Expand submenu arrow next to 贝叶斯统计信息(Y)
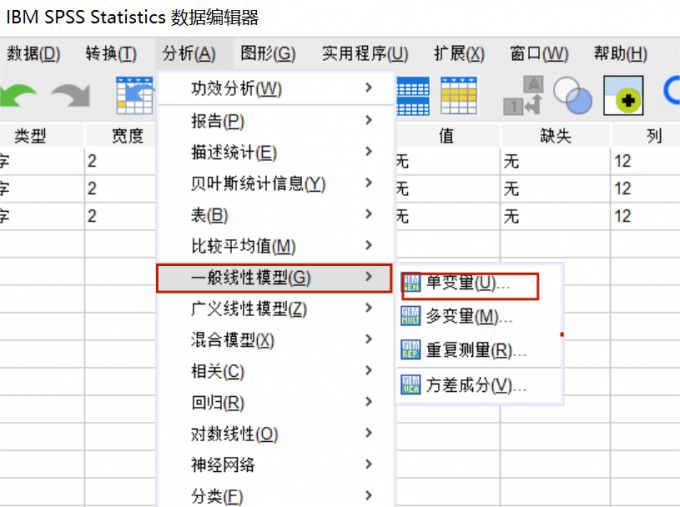Viewport: 680px width, 507px height. pyautogui.click(x=369, y=183)
